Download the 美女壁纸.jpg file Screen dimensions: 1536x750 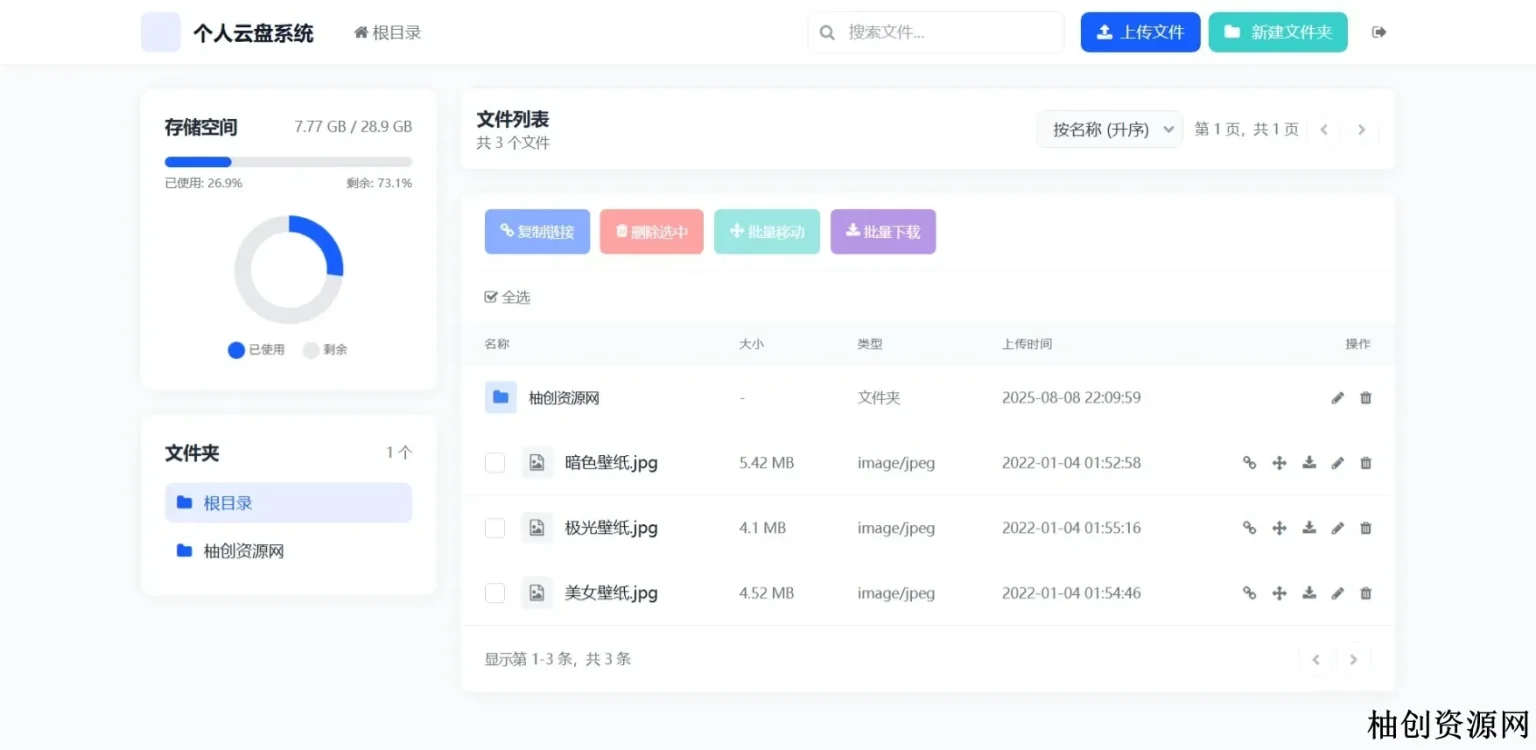click(1309, 593)
